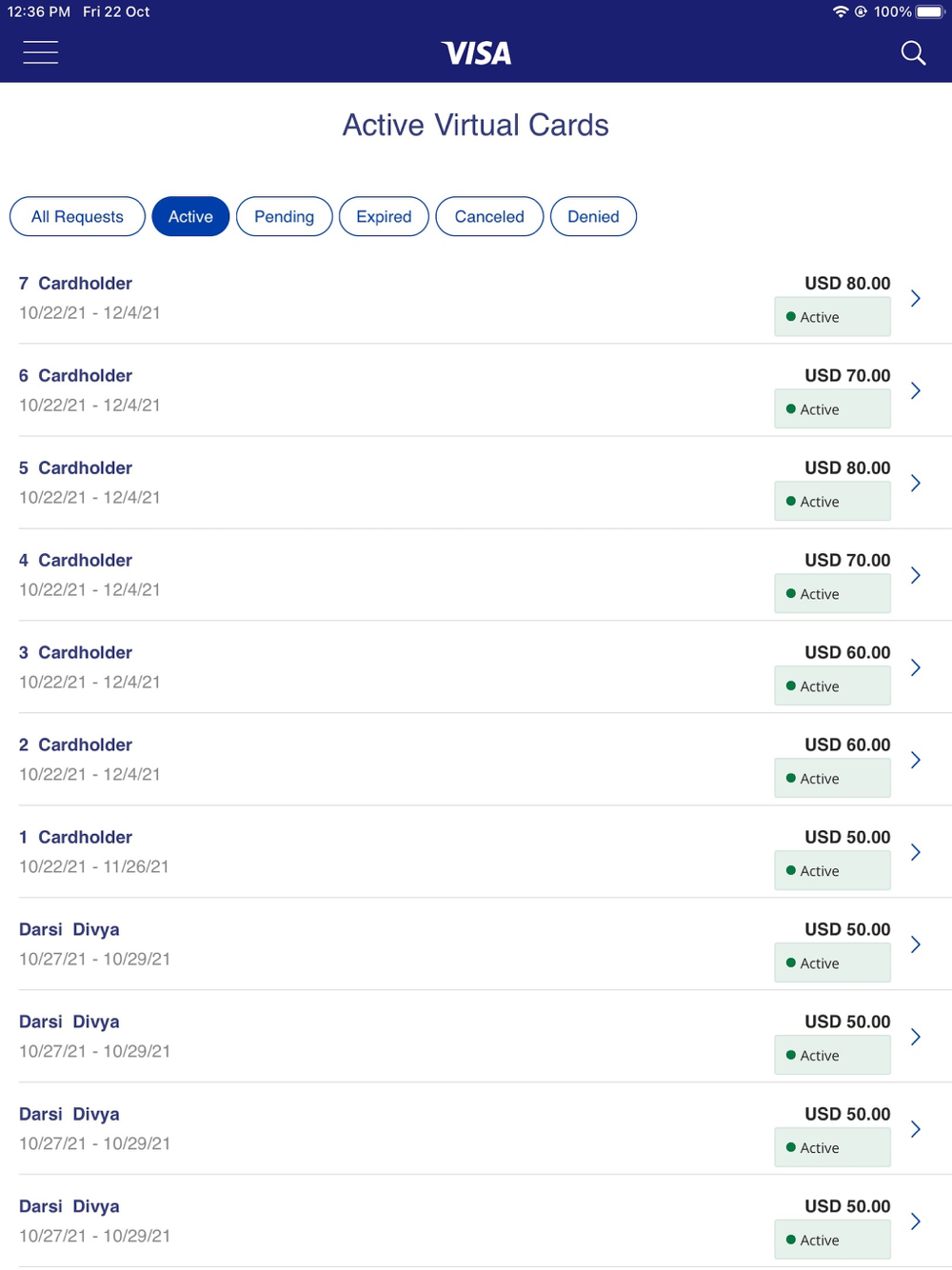Tap USD 60.00 amount of 2 Cardholder
Screen dimensions: 952x1270
(x=847, y=744)
